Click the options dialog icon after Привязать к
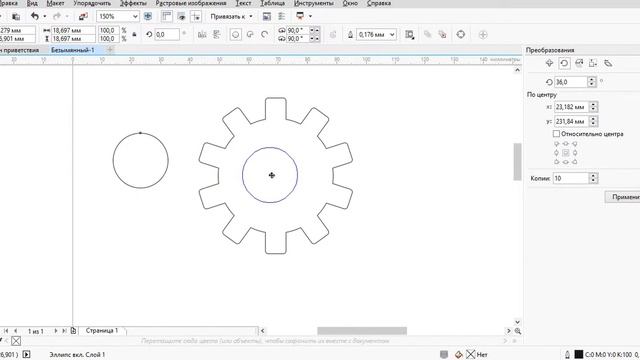Image resolution: width=640 pixels, height=360 pixels. point(267,16)
